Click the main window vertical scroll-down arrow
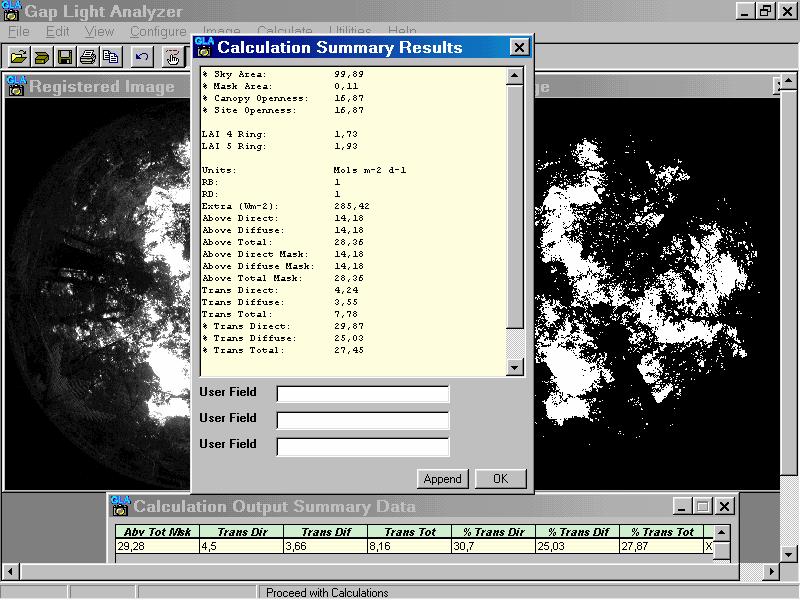 click(x=789, y=554)
